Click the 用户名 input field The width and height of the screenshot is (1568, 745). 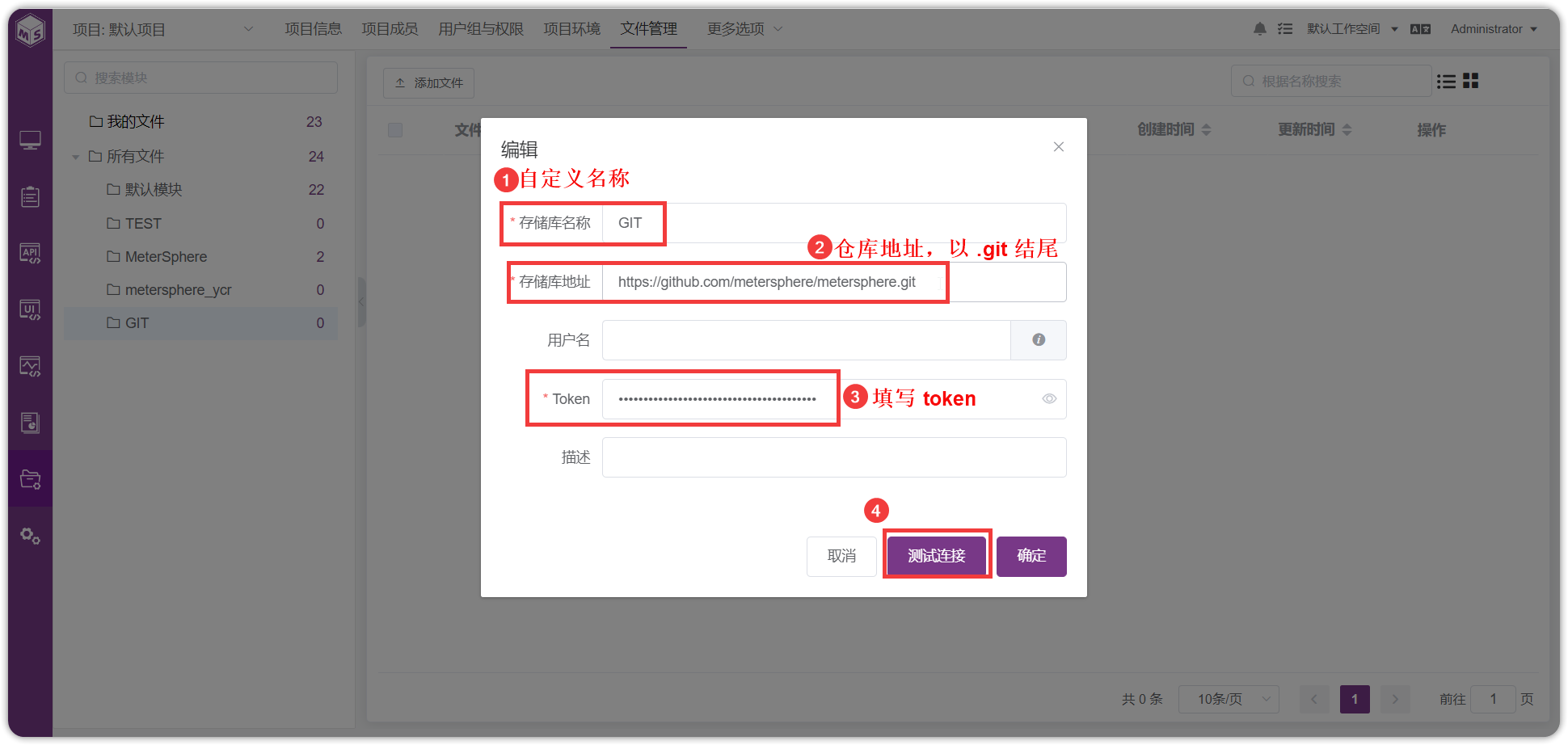[x=807, y=340]
